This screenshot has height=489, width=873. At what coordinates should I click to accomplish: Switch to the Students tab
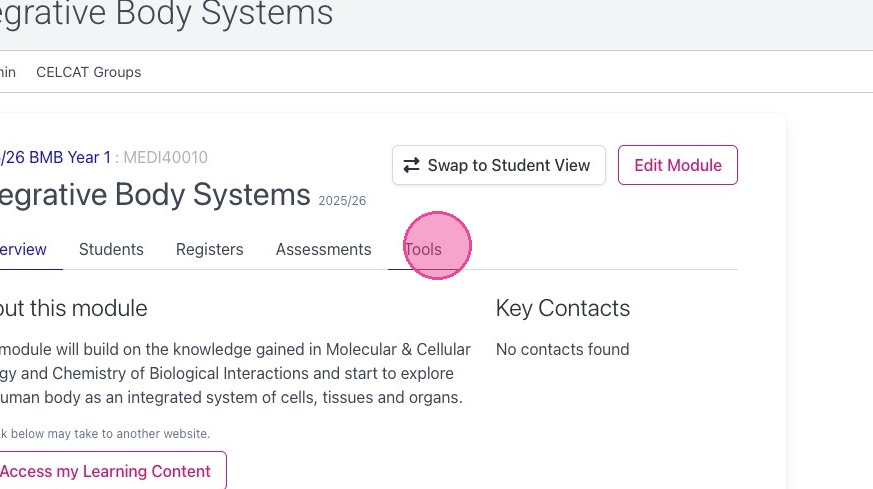click(x=111, y=249)
